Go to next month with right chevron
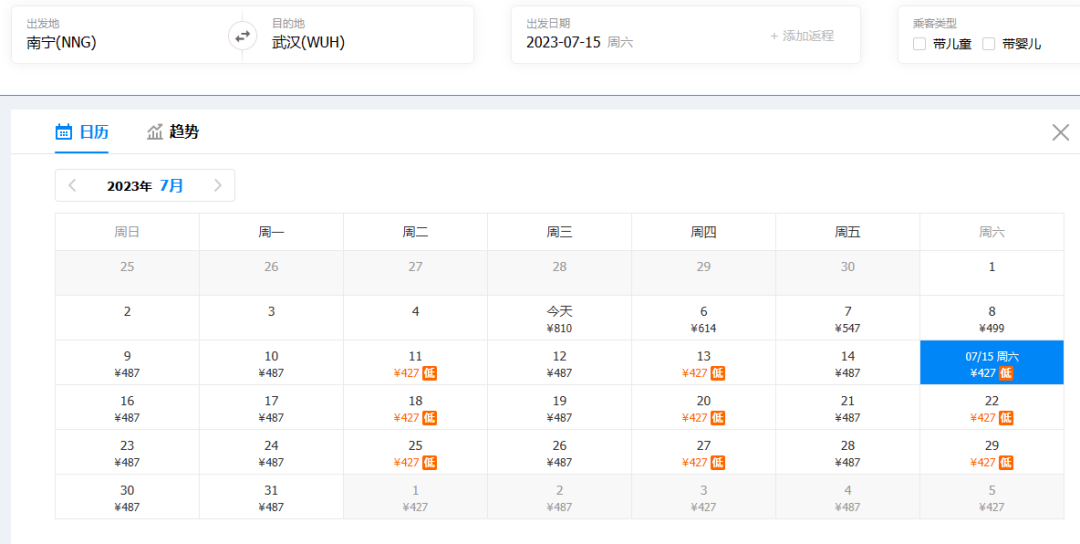1080x544 pixels. click(218, 186)
